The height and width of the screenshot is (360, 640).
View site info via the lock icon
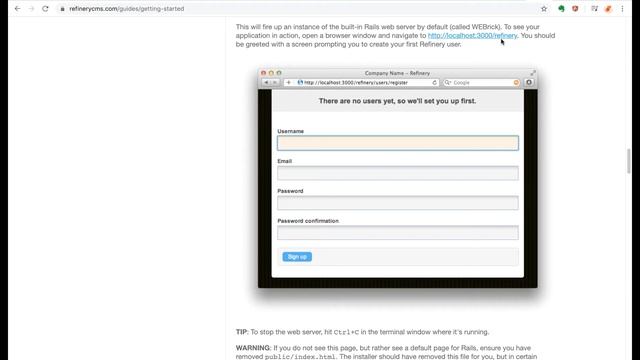click(x=62, y=9)
